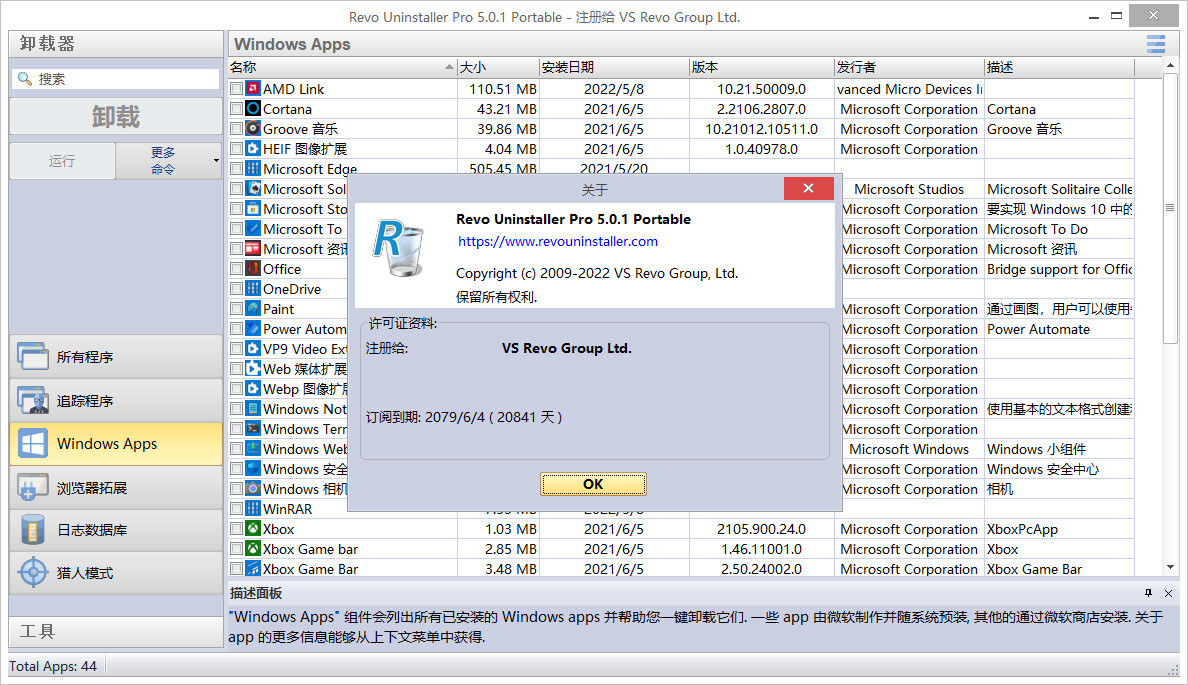This screenshot has height=685, width=1188.
Task: Open the view options menu icon at top right
Action: 1155,44
